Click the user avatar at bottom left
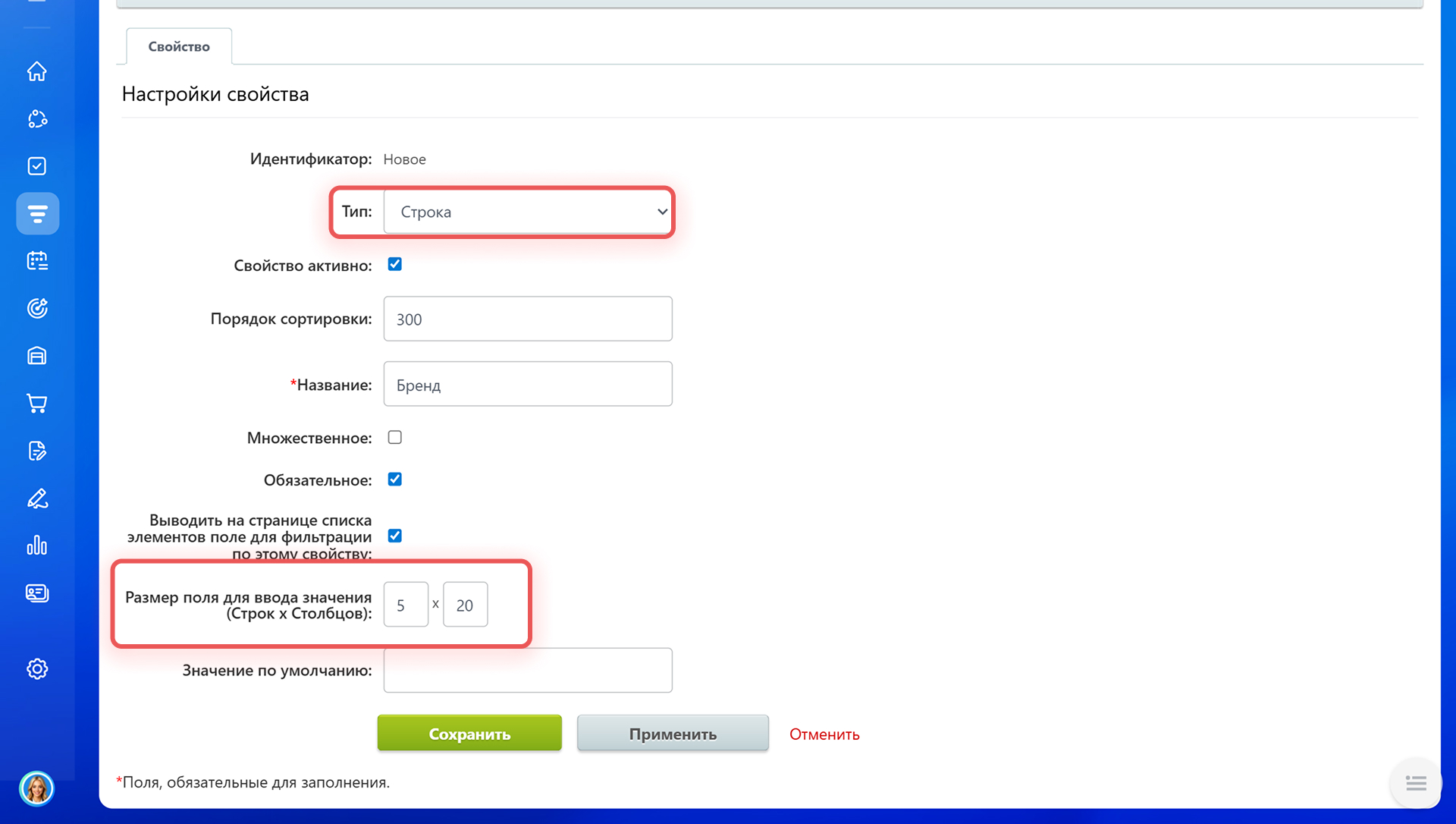 pos(37,788)
